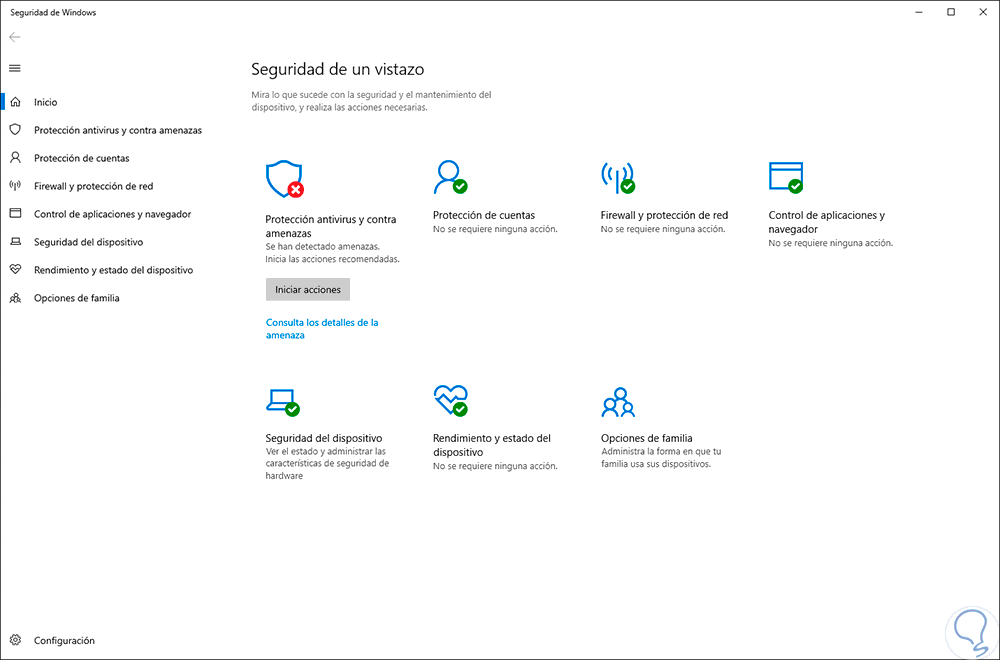Select Control de aplicaciones y navegador in sidebar
Screen dimensions: 1000x660
click(x=112, y=214)
